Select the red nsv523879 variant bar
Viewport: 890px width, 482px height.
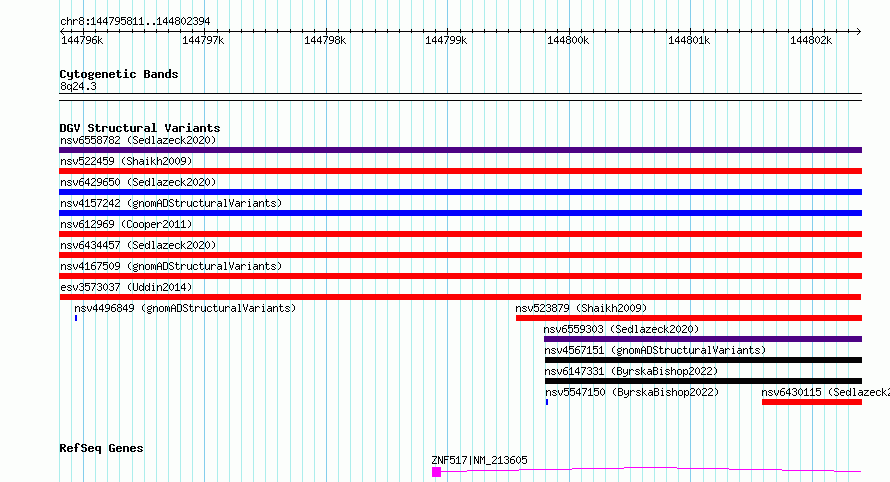[x=689, y=318]
